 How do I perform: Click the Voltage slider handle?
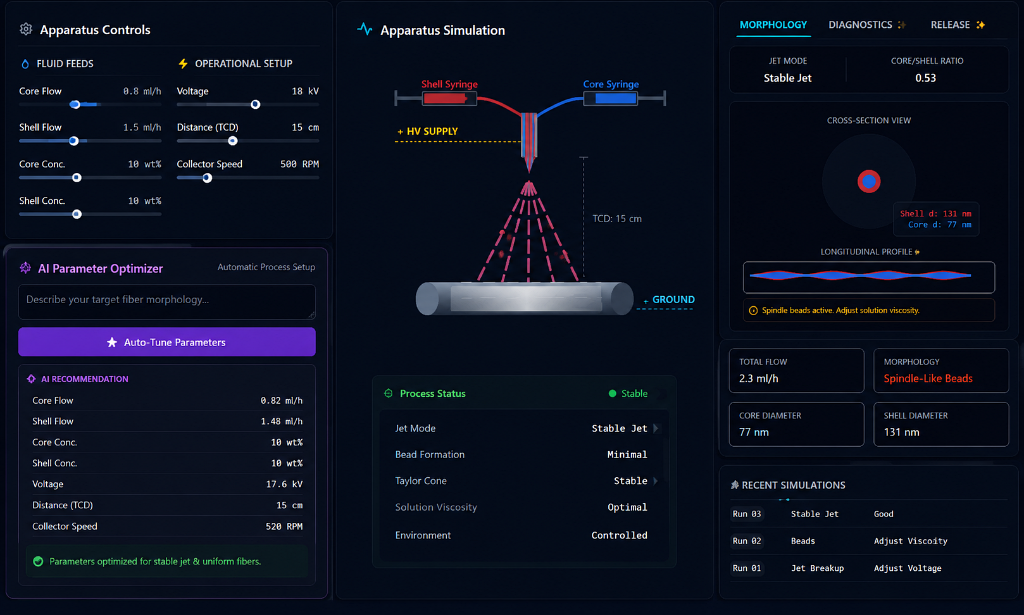[255, 104]
